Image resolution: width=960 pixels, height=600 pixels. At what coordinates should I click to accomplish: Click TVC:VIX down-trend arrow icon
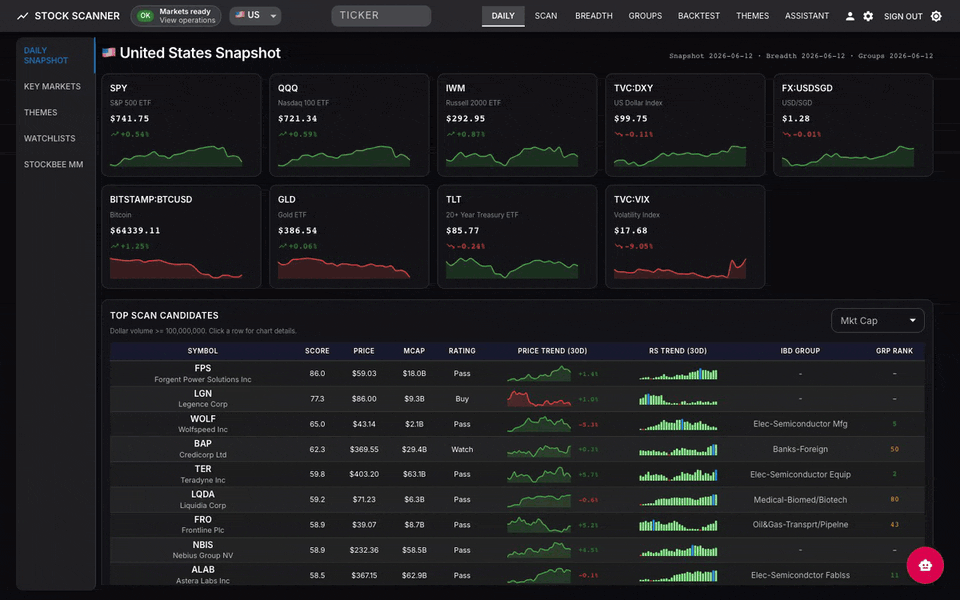tap(618, 246)
